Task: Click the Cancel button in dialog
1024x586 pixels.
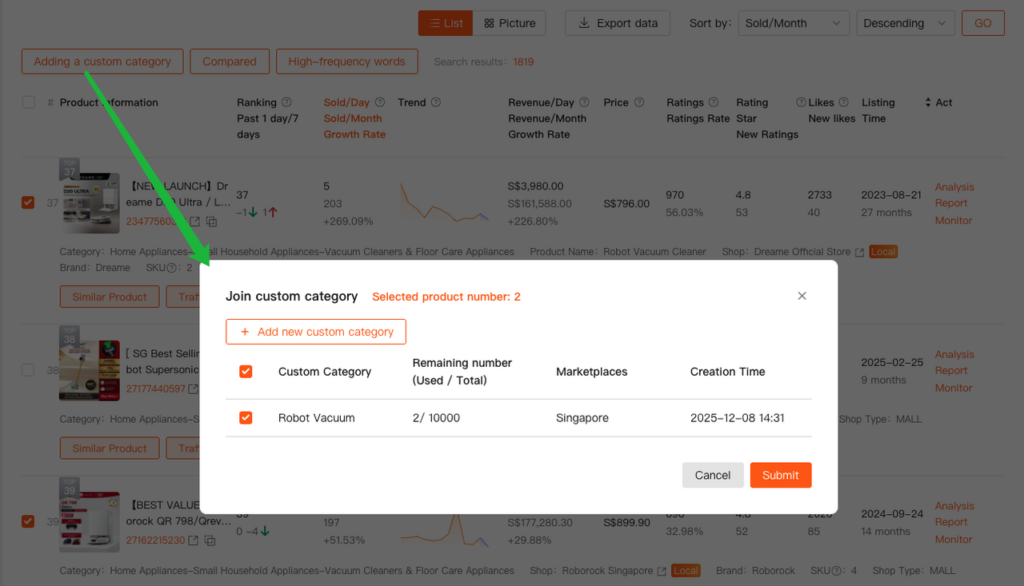Action: [x=712, y=475]
